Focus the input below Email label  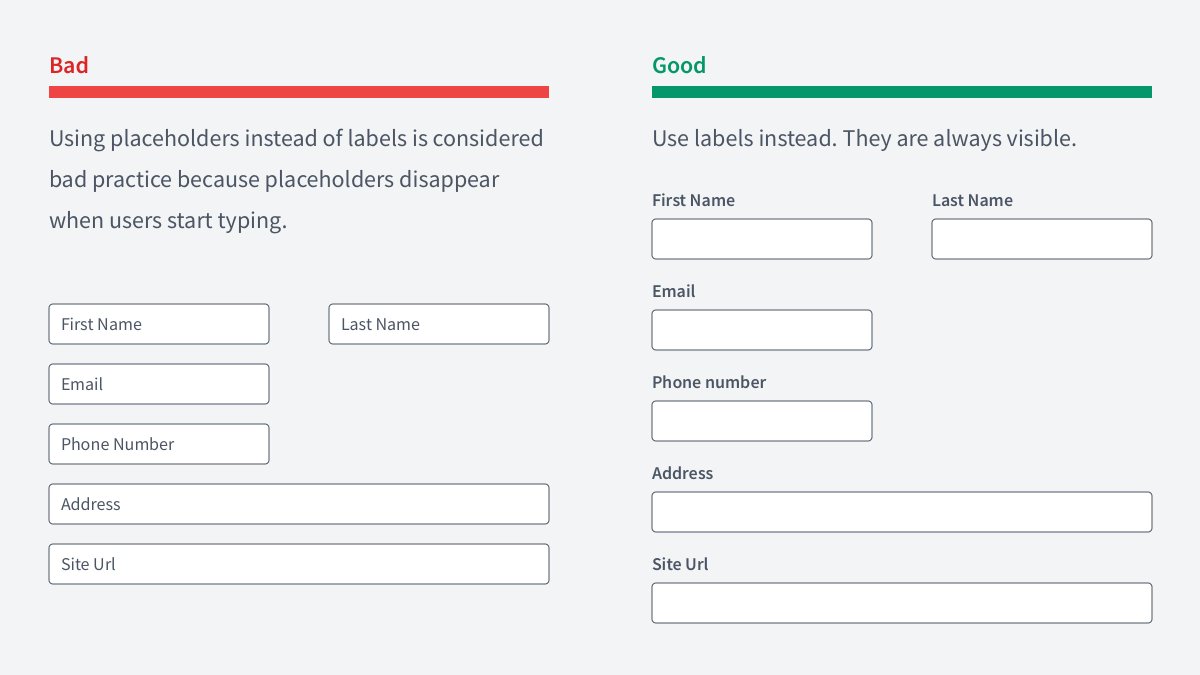[762, 330]
